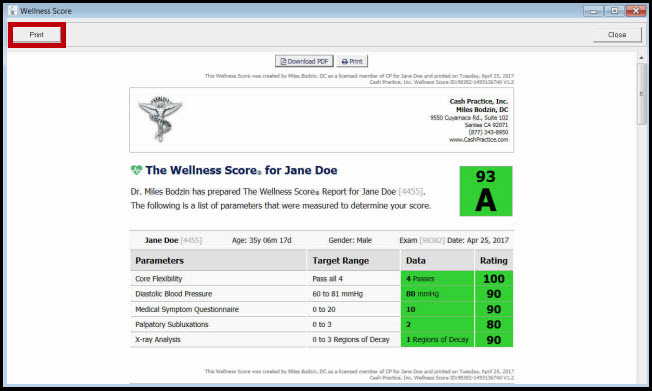Select the Medical Symptom Questionnaire row label
This screenshot has width=652, height=391.
[x=187, y=309]
